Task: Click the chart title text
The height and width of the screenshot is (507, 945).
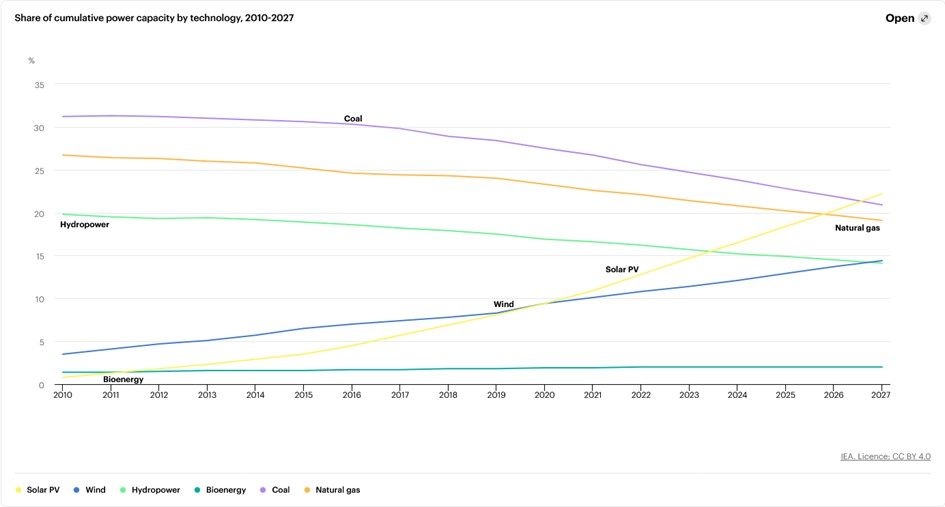Action: click(154, 18)
